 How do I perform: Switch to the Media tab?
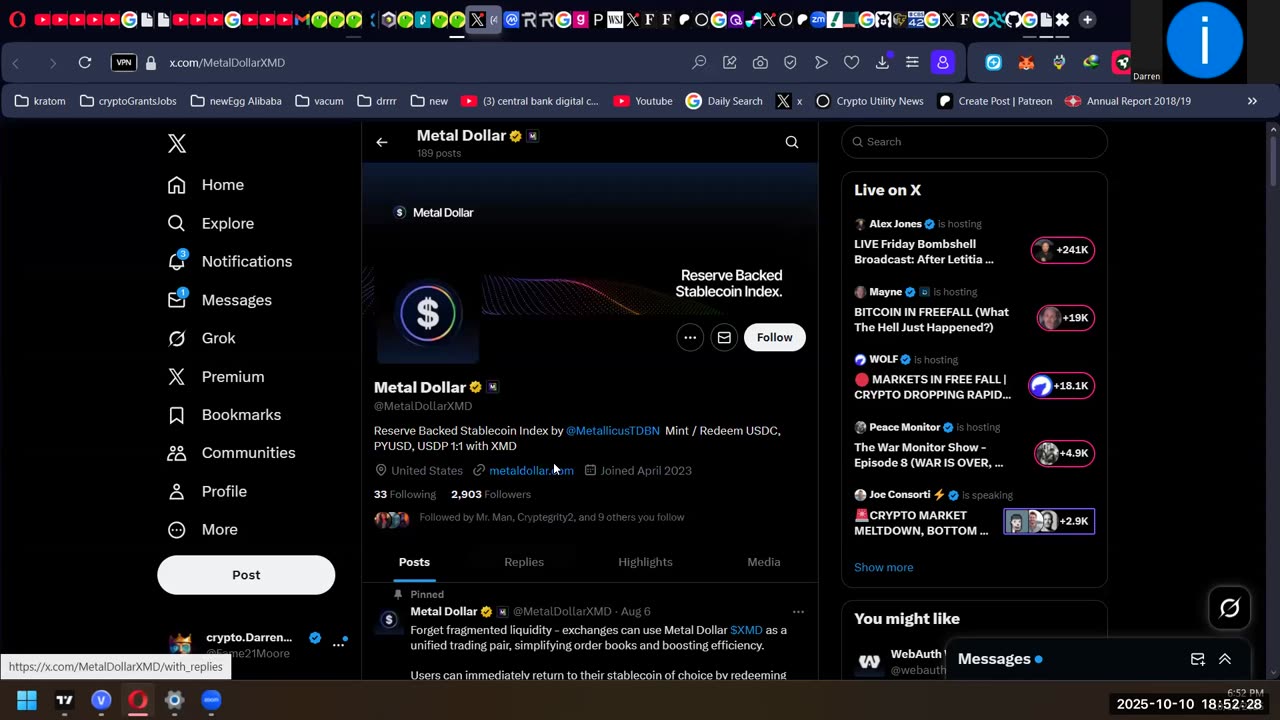point(764,562)
